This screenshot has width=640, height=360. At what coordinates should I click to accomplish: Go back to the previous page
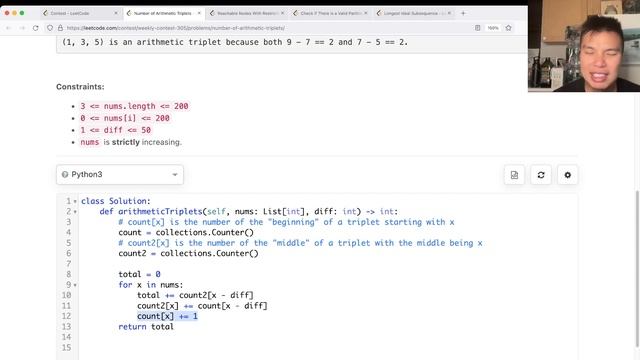(9, 28)
